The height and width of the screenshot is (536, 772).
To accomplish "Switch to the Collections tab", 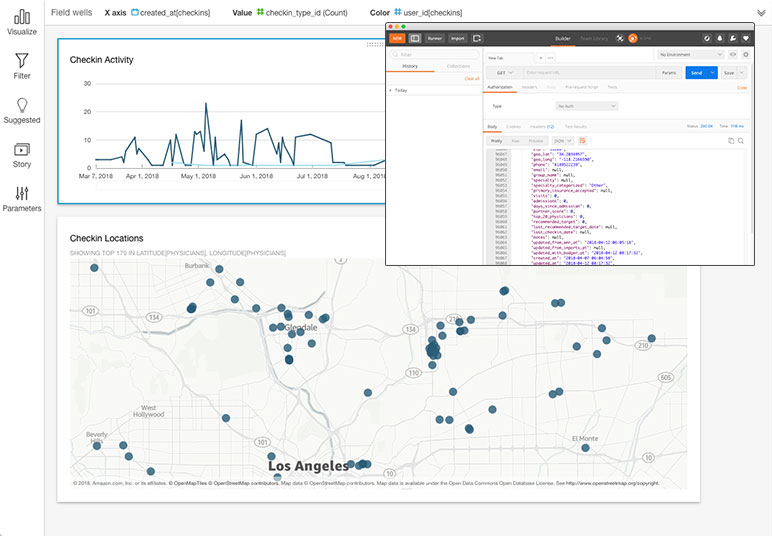I will [x=458, y=66].
